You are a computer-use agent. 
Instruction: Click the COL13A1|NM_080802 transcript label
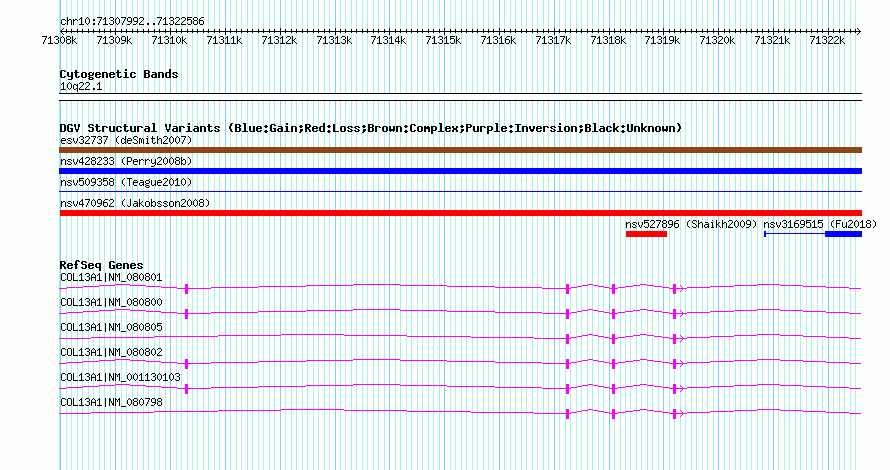(x=111, y=352)
